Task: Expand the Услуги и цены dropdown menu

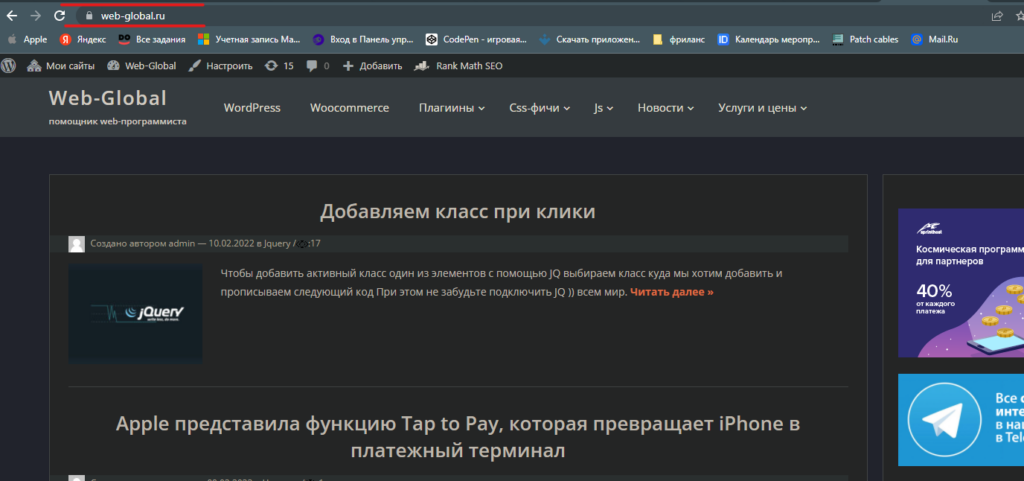Action: point(762,108)
